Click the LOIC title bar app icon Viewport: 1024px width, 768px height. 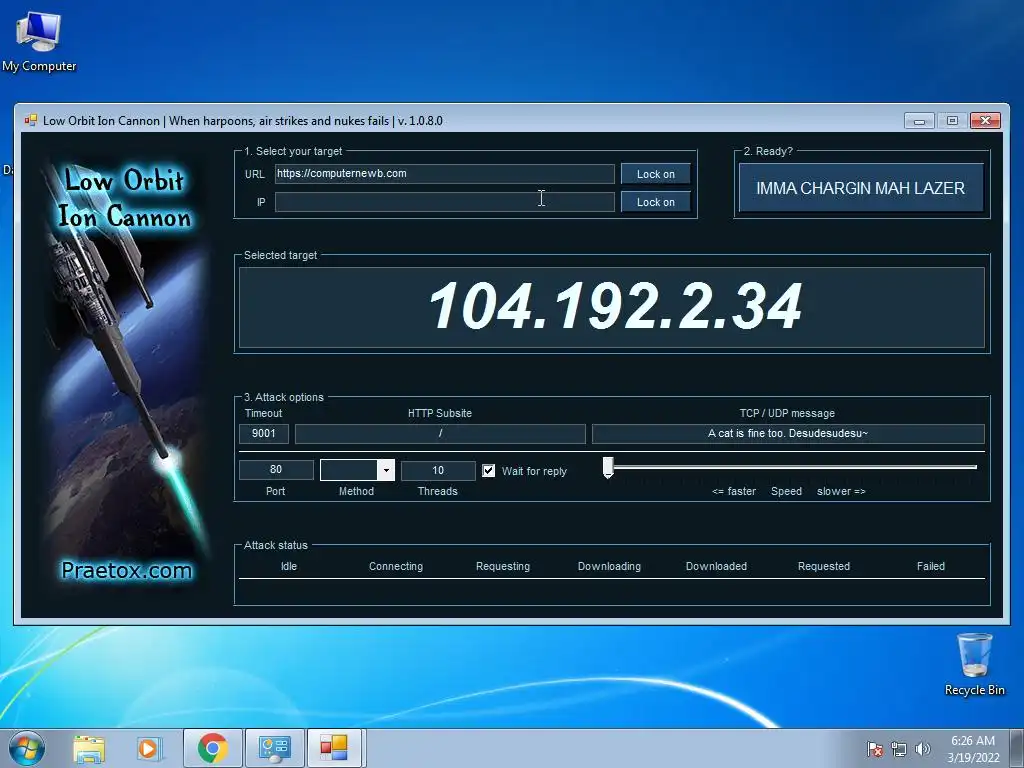[x=31, y=120]
